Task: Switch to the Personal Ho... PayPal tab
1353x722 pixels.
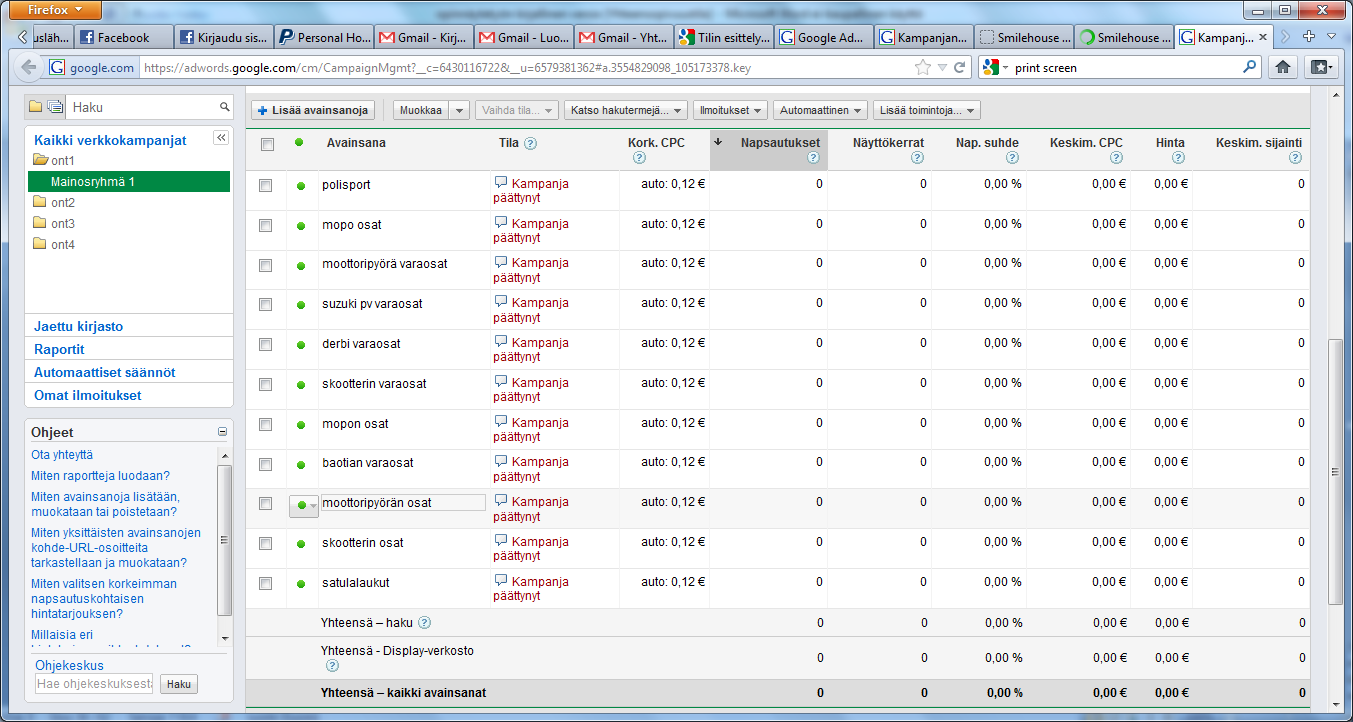Action: click(x=323, y=38)
